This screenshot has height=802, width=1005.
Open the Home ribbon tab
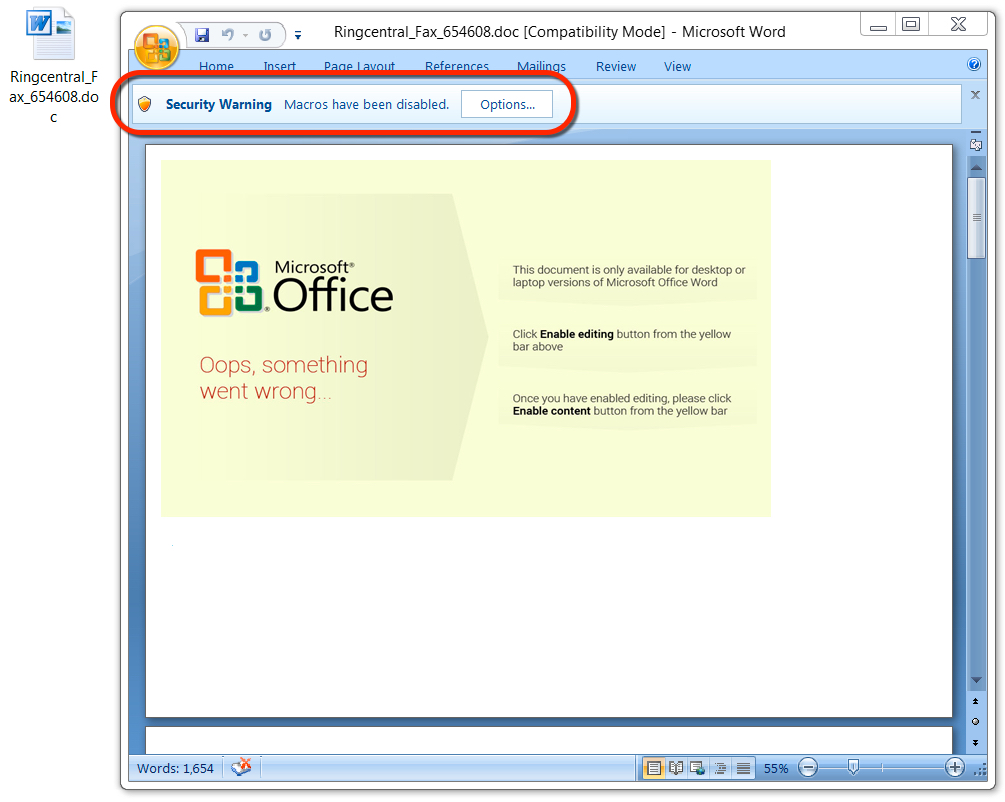[x=216, y=66]
